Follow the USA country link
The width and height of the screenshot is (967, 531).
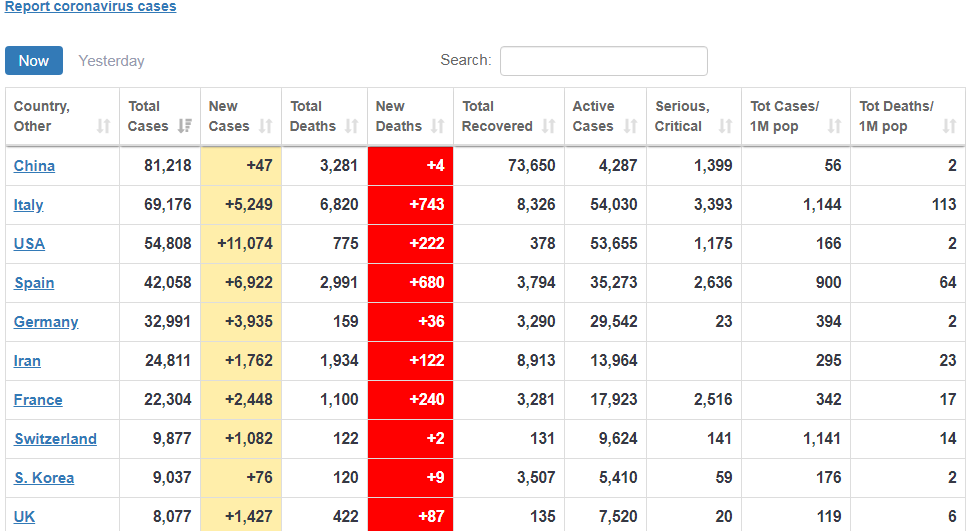tap(29, 244)
